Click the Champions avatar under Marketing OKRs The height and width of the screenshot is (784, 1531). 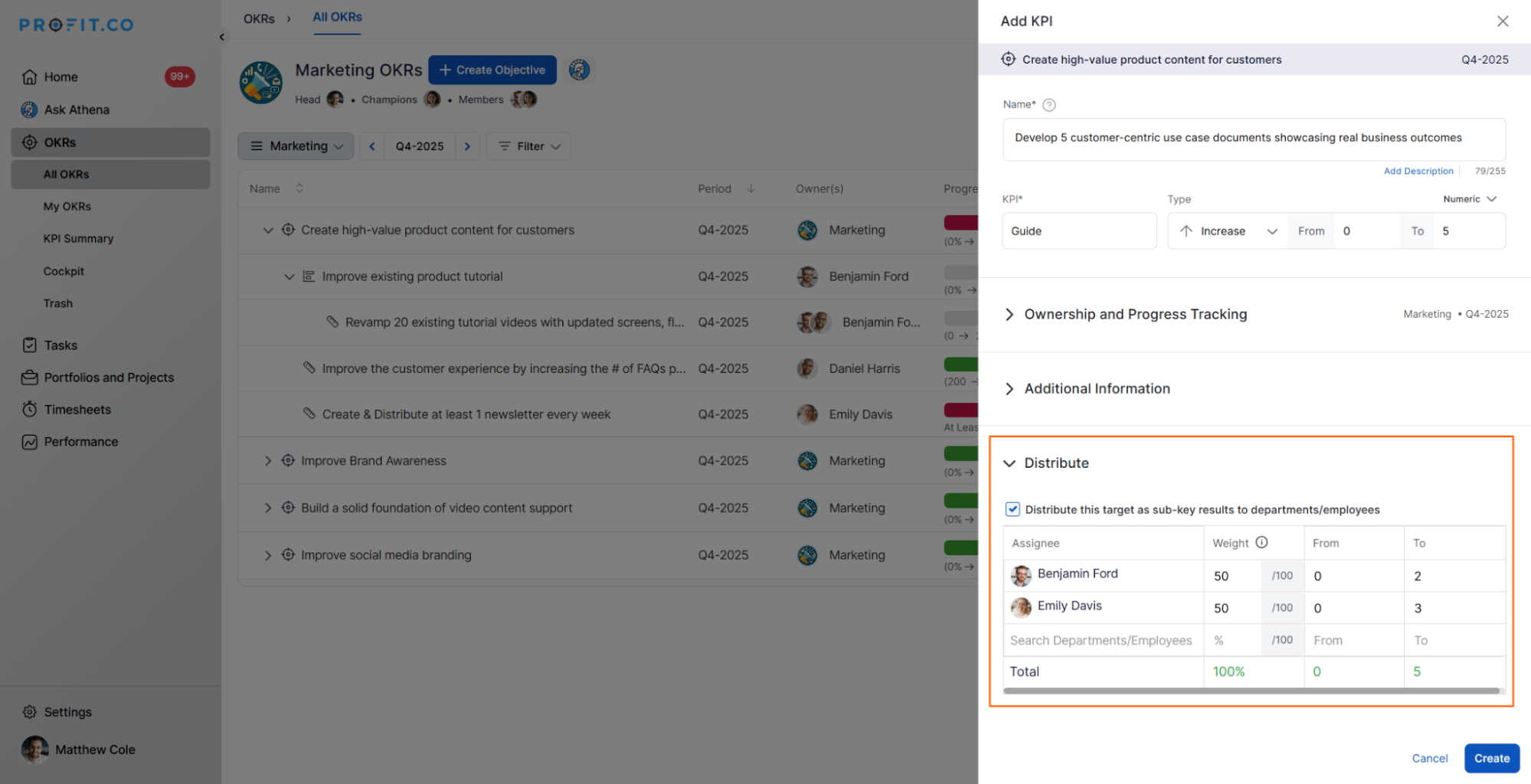[x=432, y=100]
